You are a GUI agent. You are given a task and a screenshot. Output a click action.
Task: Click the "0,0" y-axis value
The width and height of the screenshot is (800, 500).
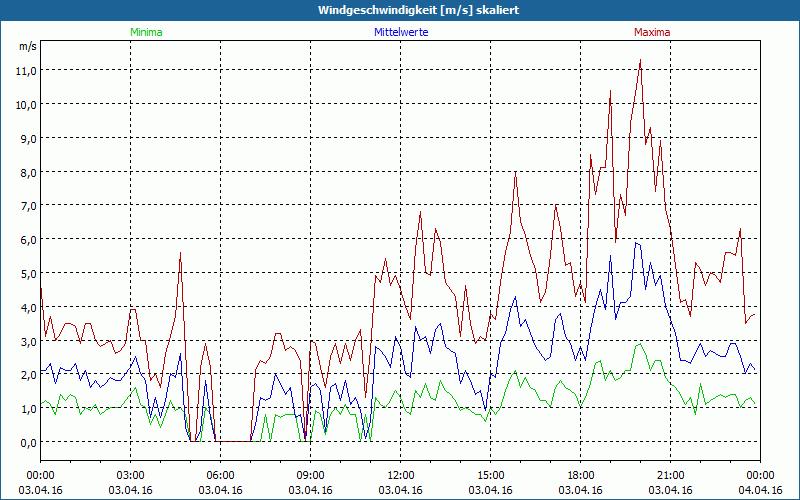pyautogui.click(x=29, y=442)
